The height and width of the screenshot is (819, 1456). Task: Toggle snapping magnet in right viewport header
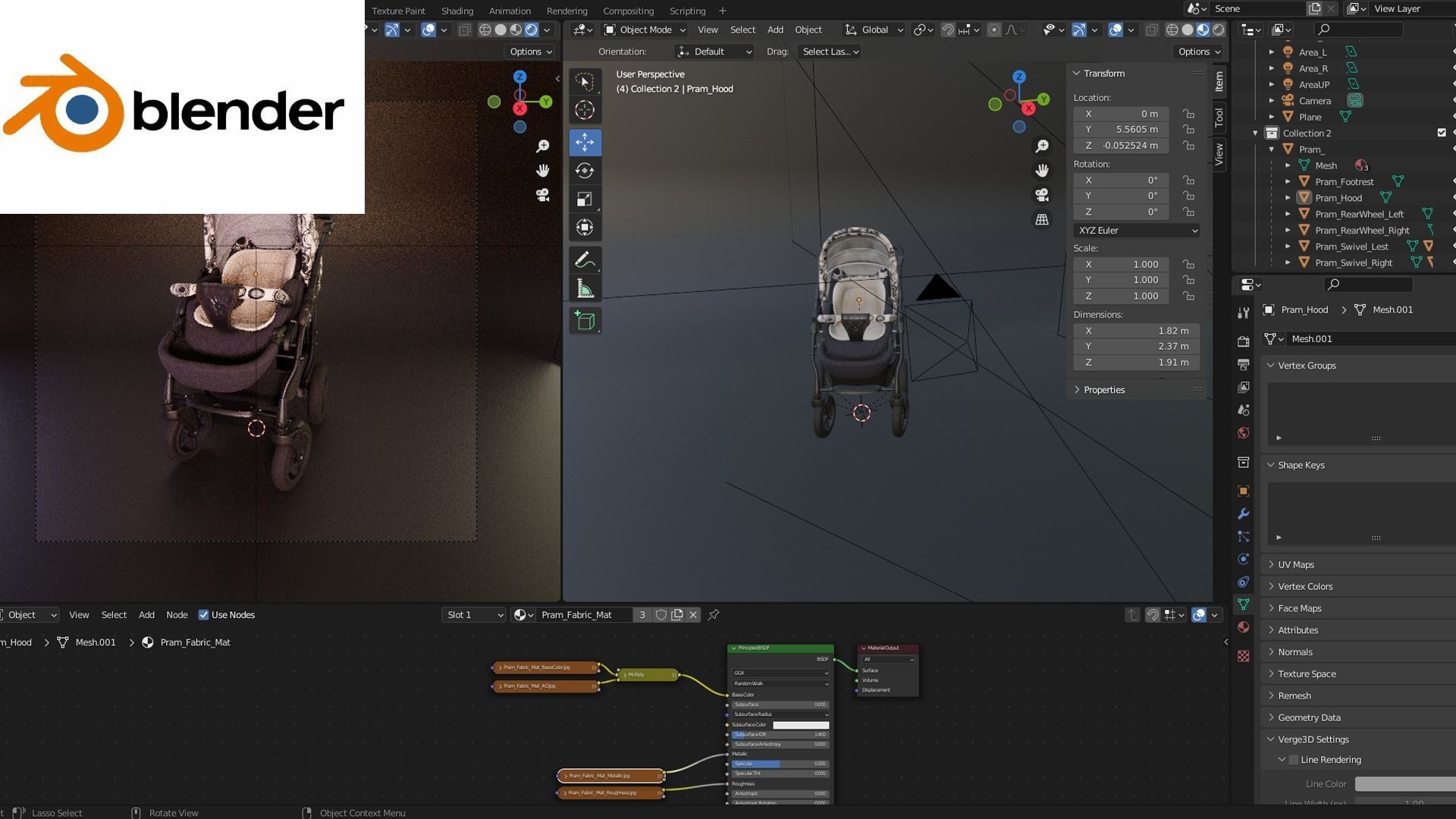[948, 30]
